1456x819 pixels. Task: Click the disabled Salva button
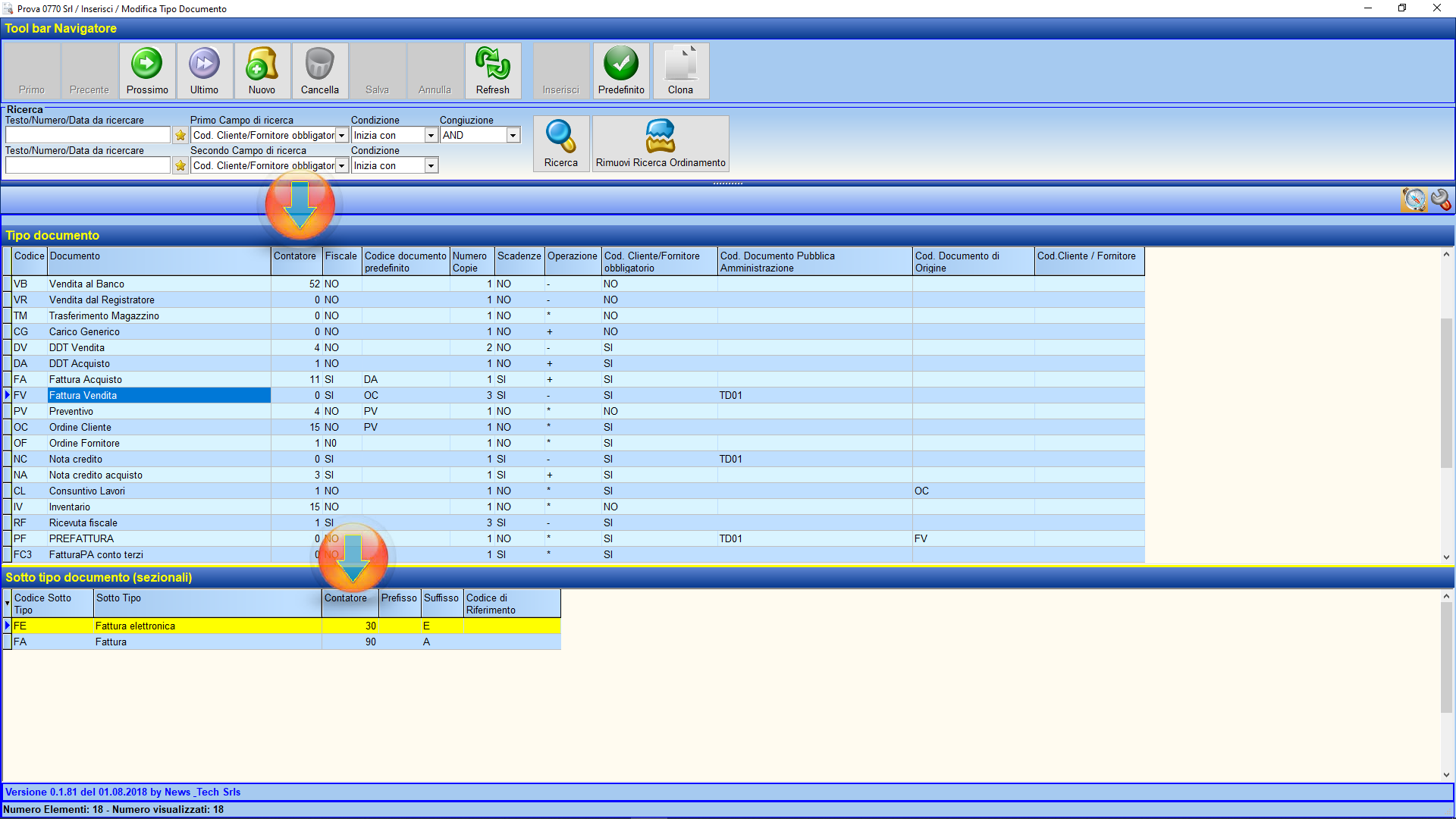click(377, 71)
